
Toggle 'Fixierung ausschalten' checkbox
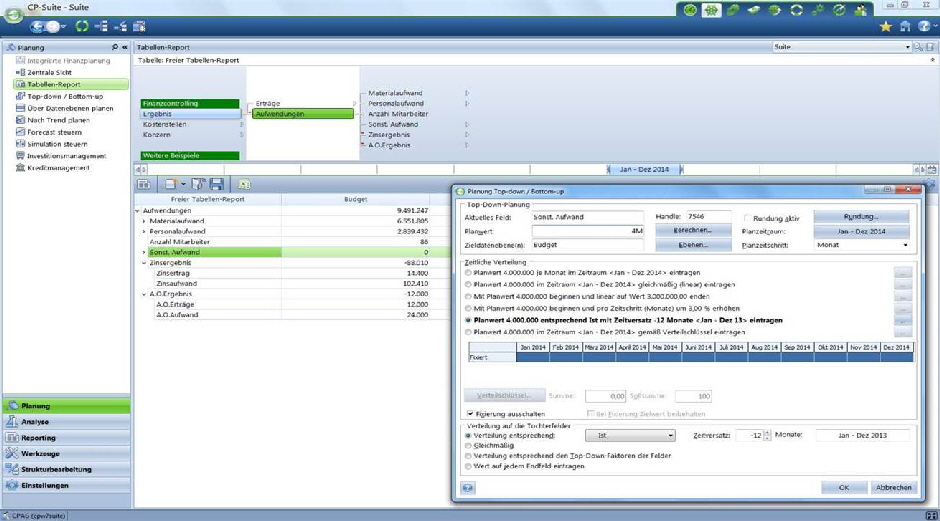point(470,414)
